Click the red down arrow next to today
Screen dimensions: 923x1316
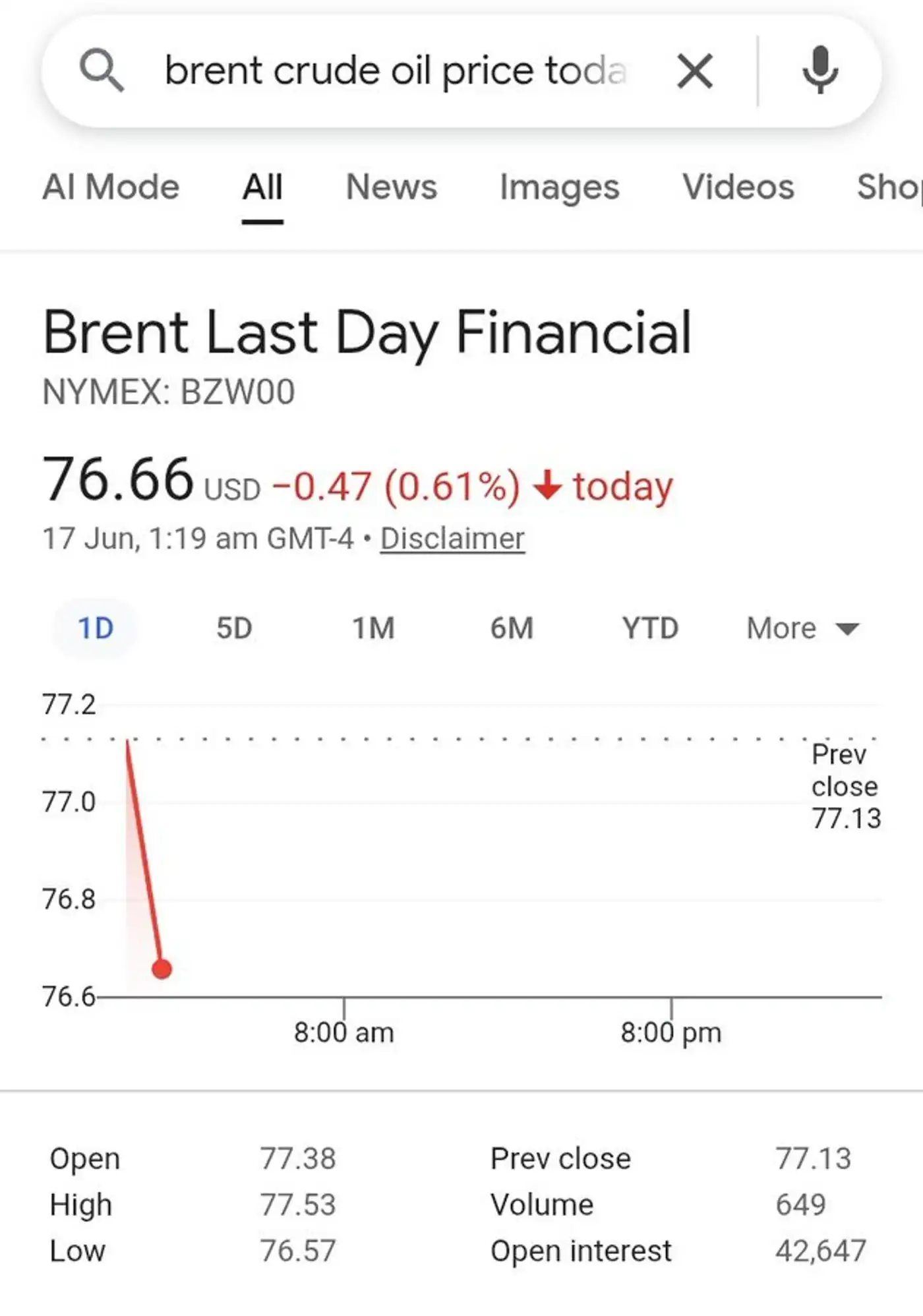(547, 487)
